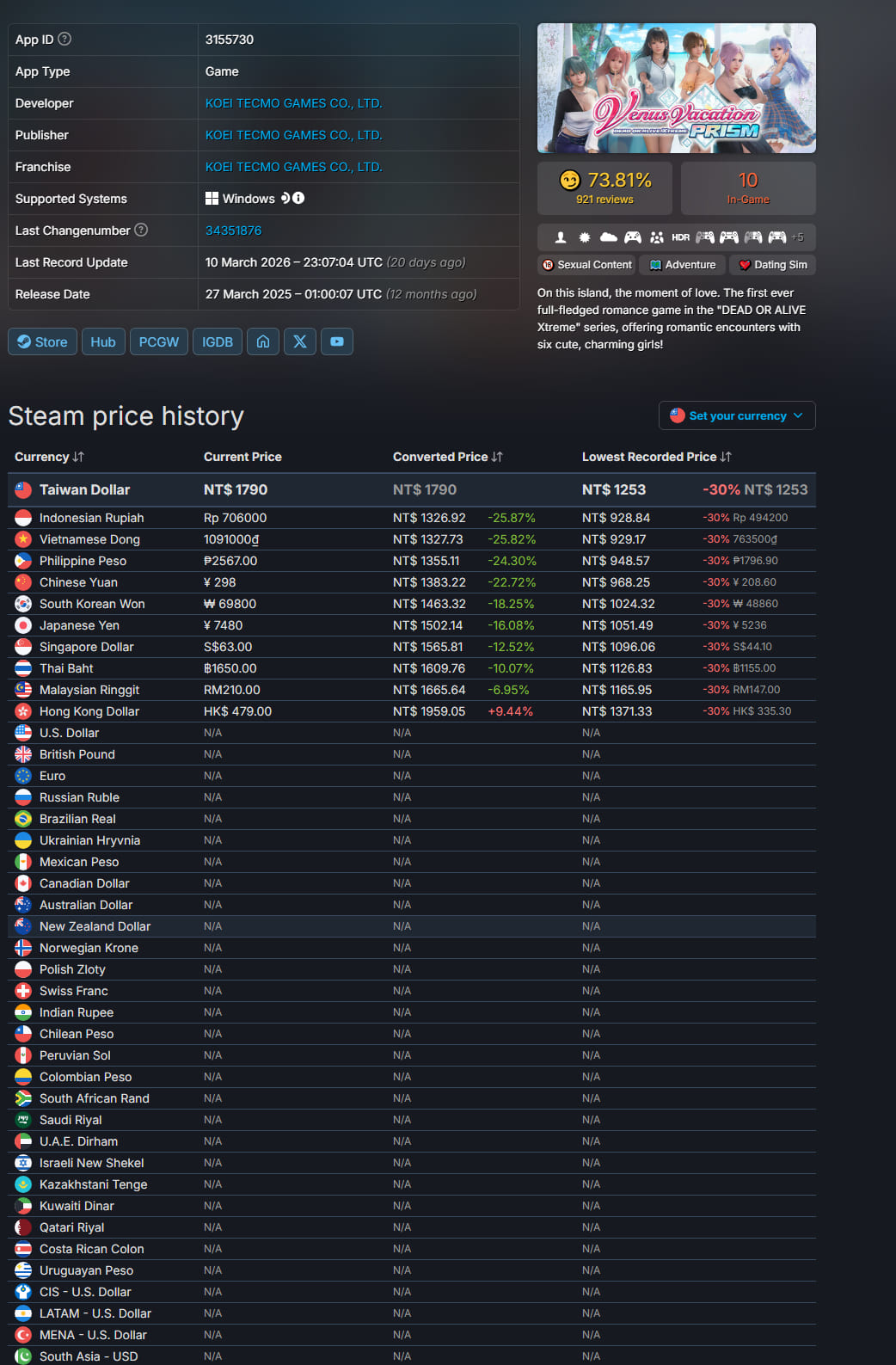The width and height of the screenshot is (896, 1365).
Task: Sort the table by Currency column
Action: click(49, 457)
